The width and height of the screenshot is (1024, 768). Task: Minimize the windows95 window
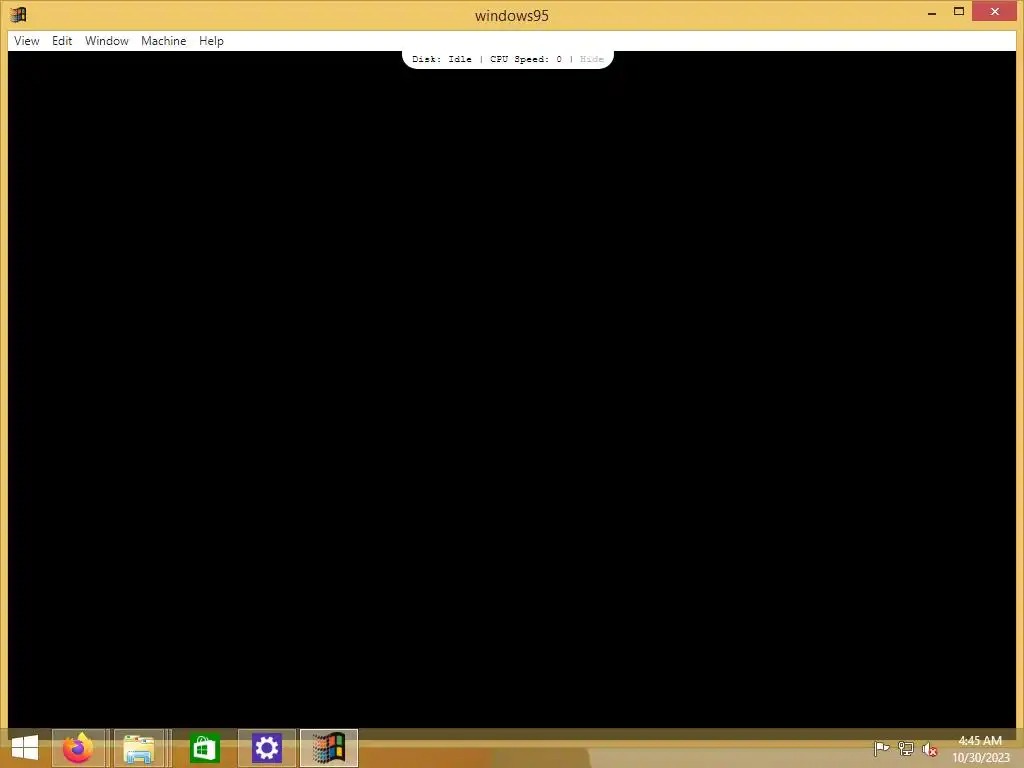point(932,12)
